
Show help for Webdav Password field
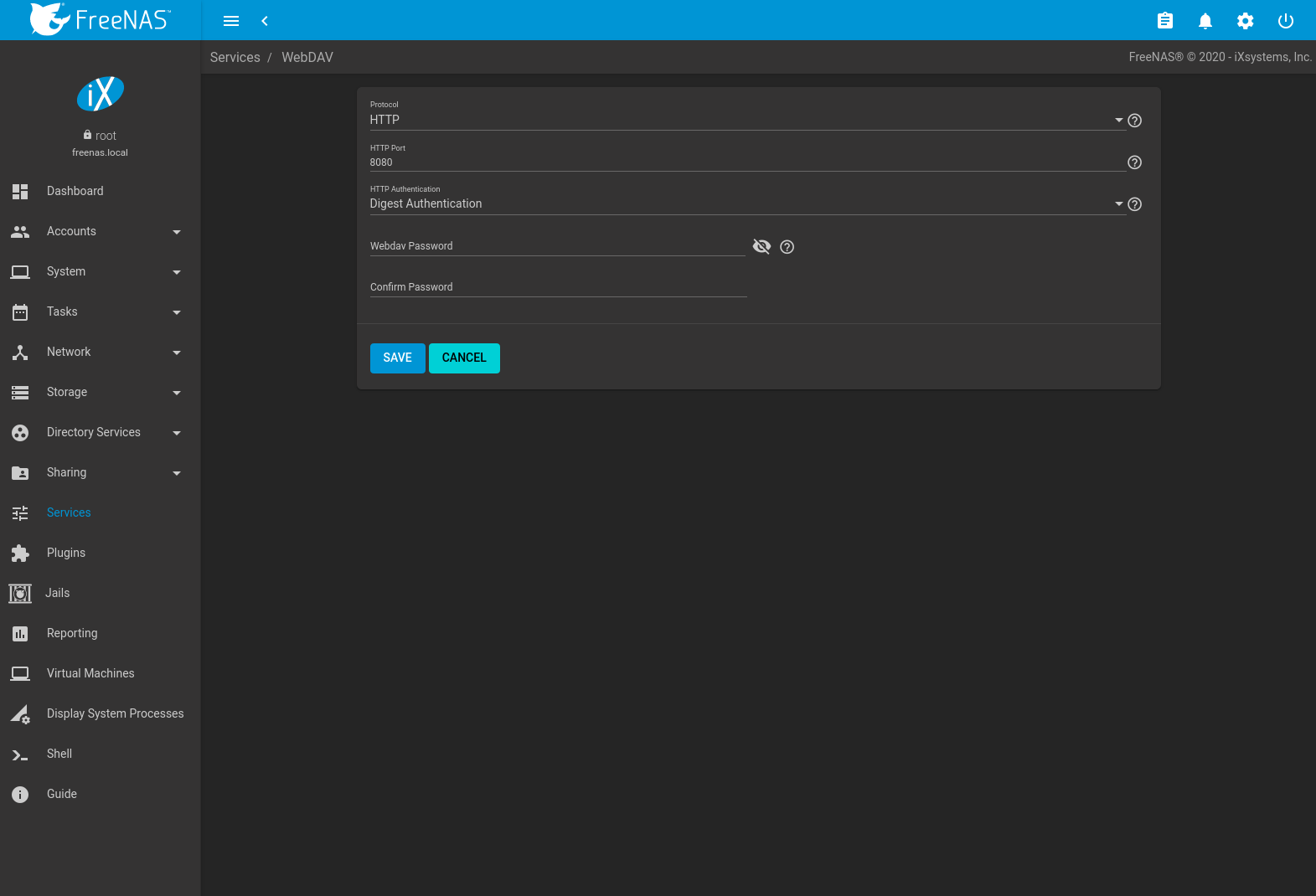pyautogui.click(x=787, y=247)
